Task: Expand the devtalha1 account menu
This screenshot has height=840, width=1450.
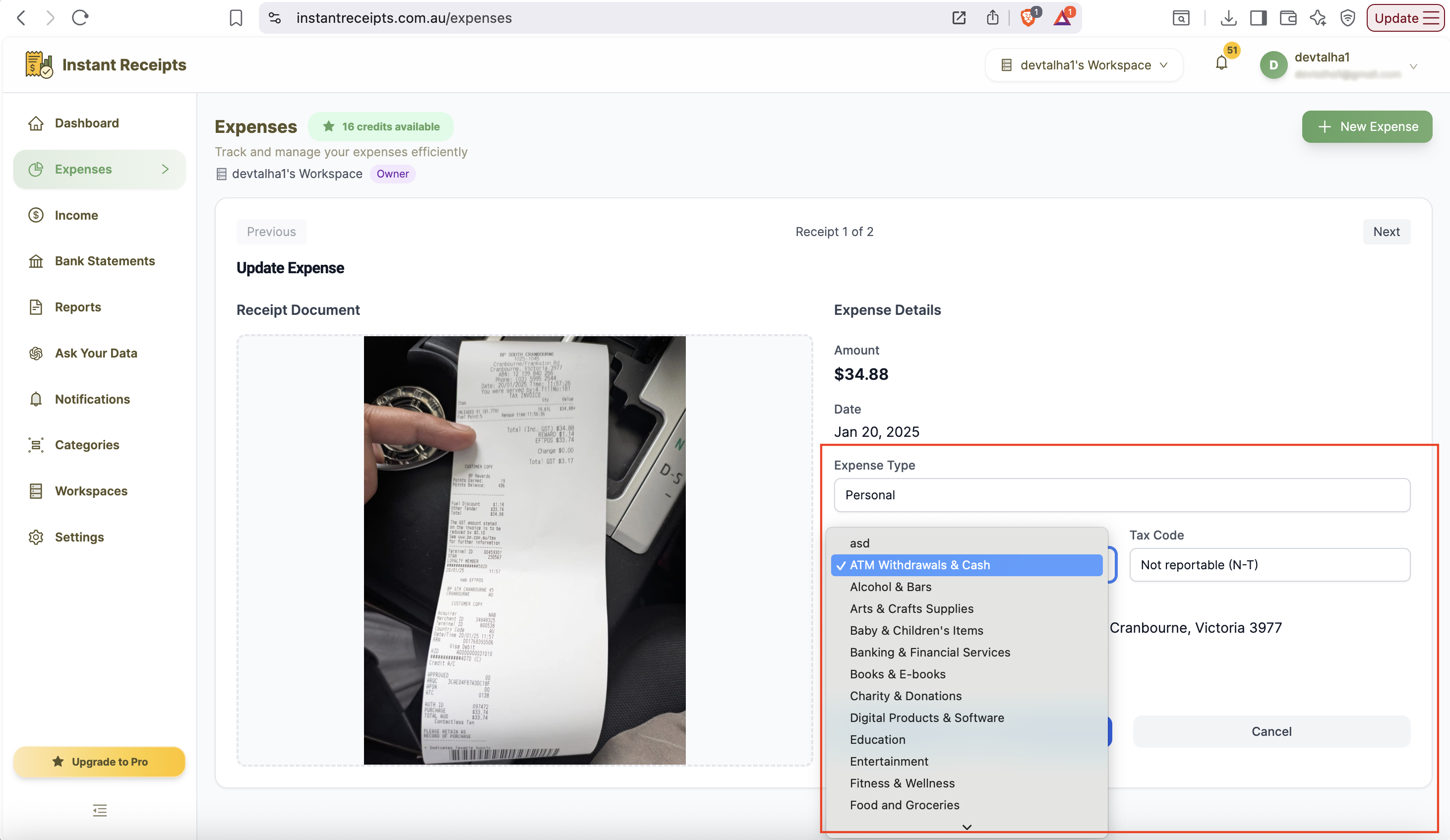Action: [1413, 66]
